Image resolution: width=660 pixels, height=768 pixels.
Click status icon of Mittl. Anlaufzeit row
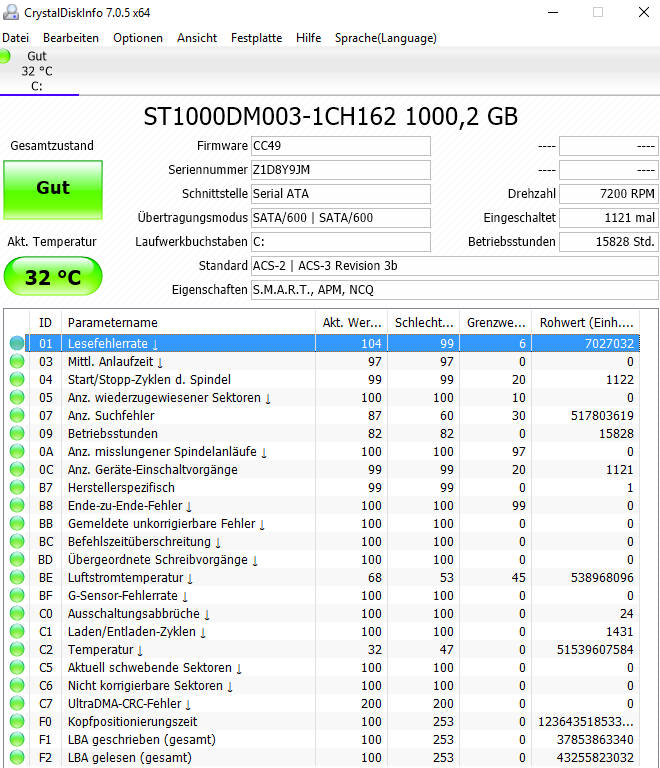tap(17, 361)
